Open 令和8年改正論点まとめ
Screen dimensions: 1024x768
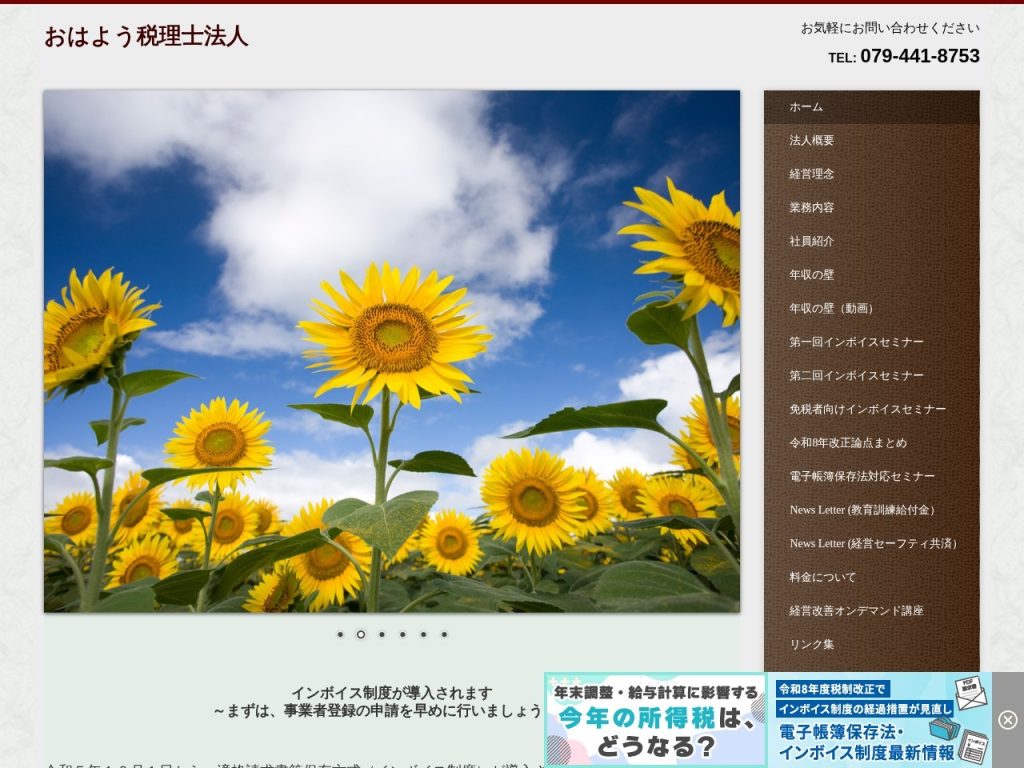(x=872, y=443)
